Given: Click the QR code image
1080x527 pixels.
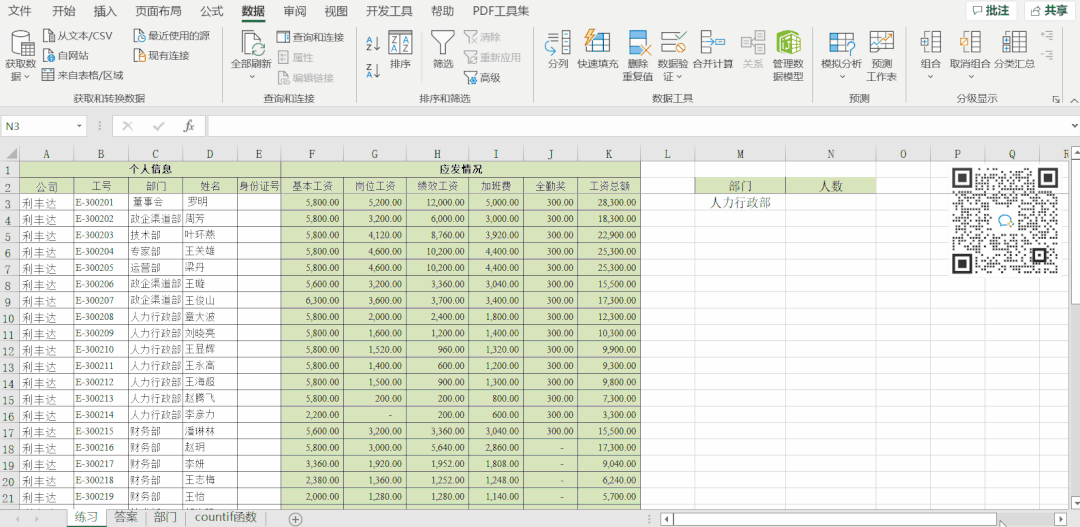Looking at the screenshot, I should [x=1005, y=220].
